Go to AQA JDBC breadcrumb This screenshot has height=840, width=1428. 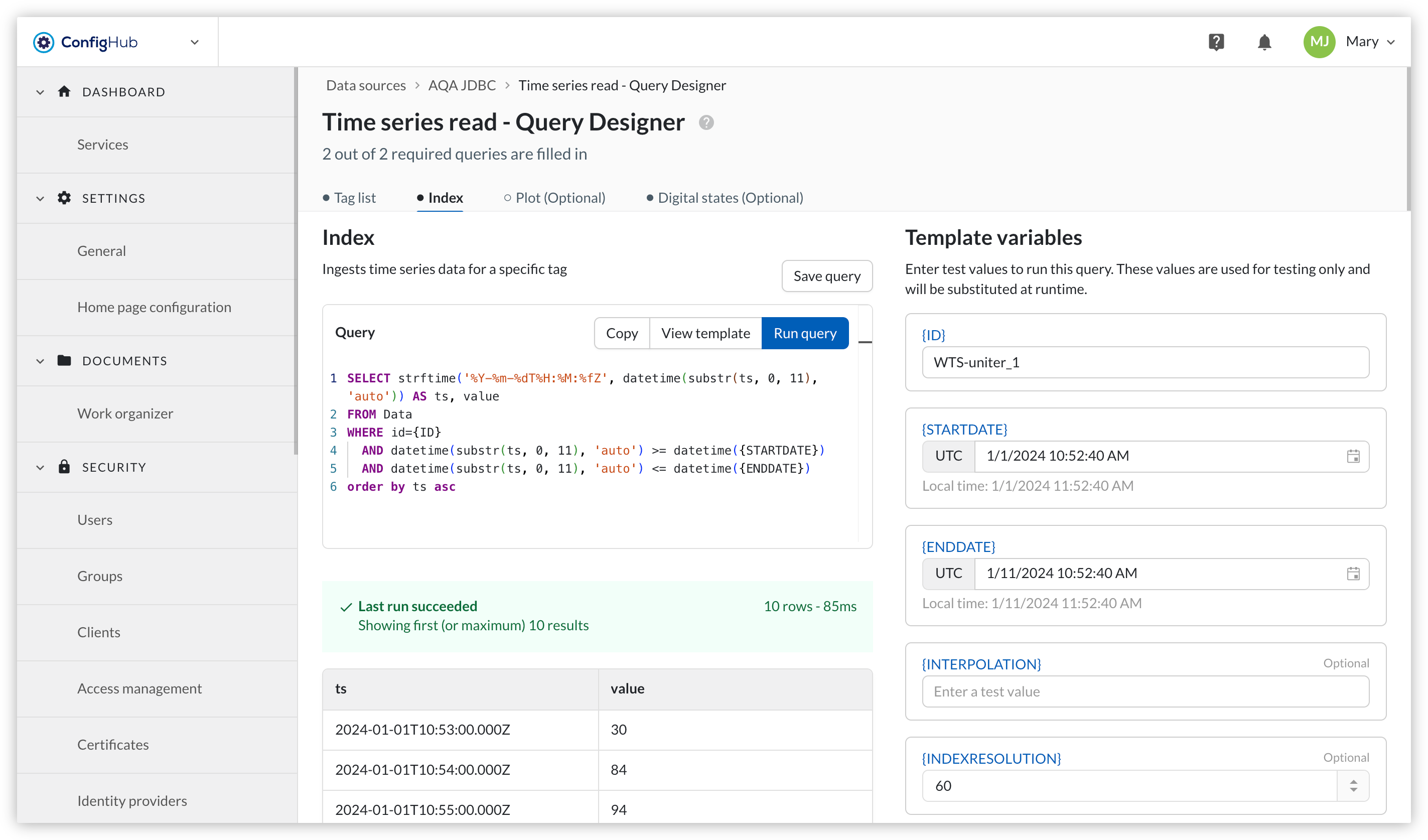(x=462, y=85)
